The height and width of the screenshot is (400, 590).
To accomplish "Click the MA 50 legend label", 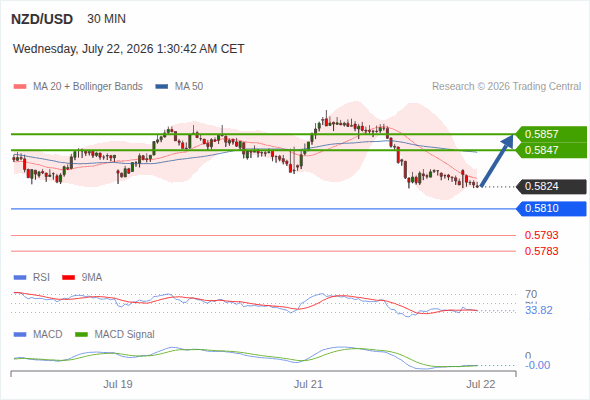I will (x=189, y=87).
